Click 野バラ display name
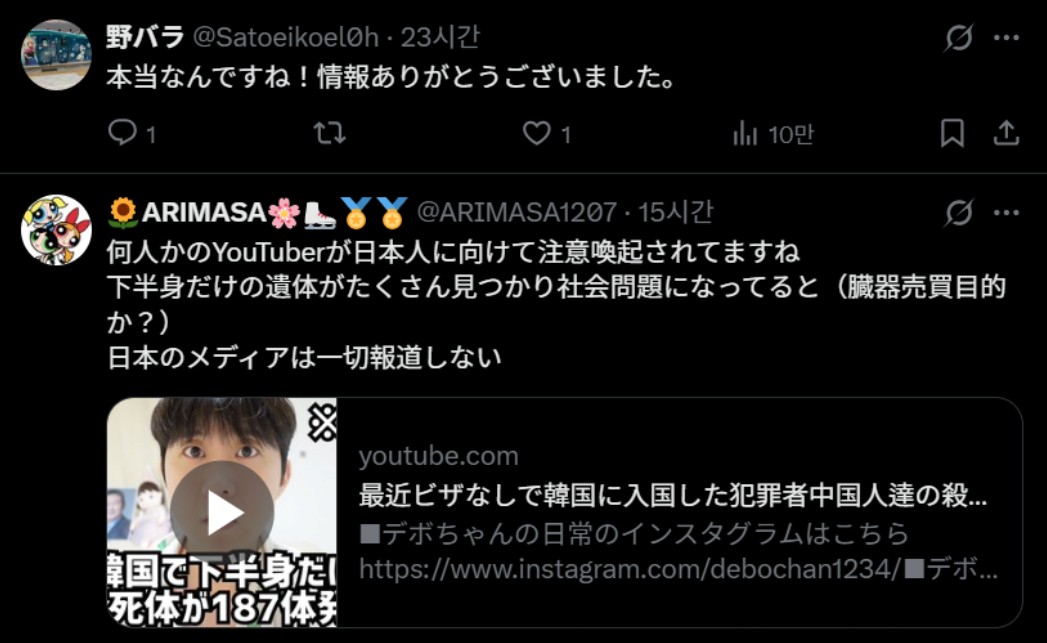Viewport: 1047px width, 643px height. [x=145, y=37]
